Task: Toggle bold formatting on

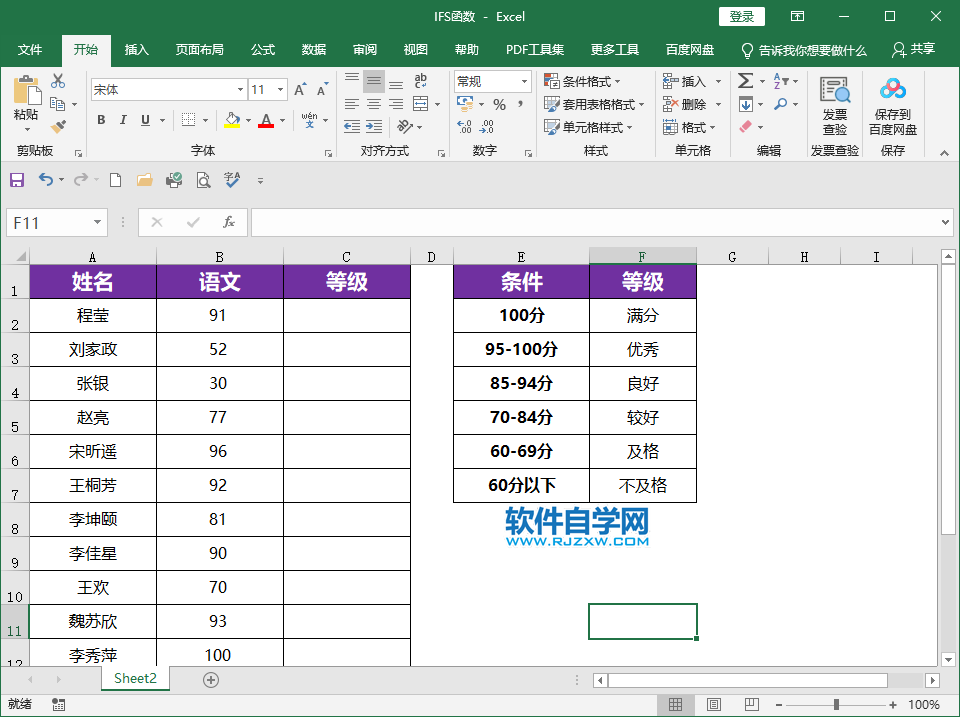Action: pos(101,119)
